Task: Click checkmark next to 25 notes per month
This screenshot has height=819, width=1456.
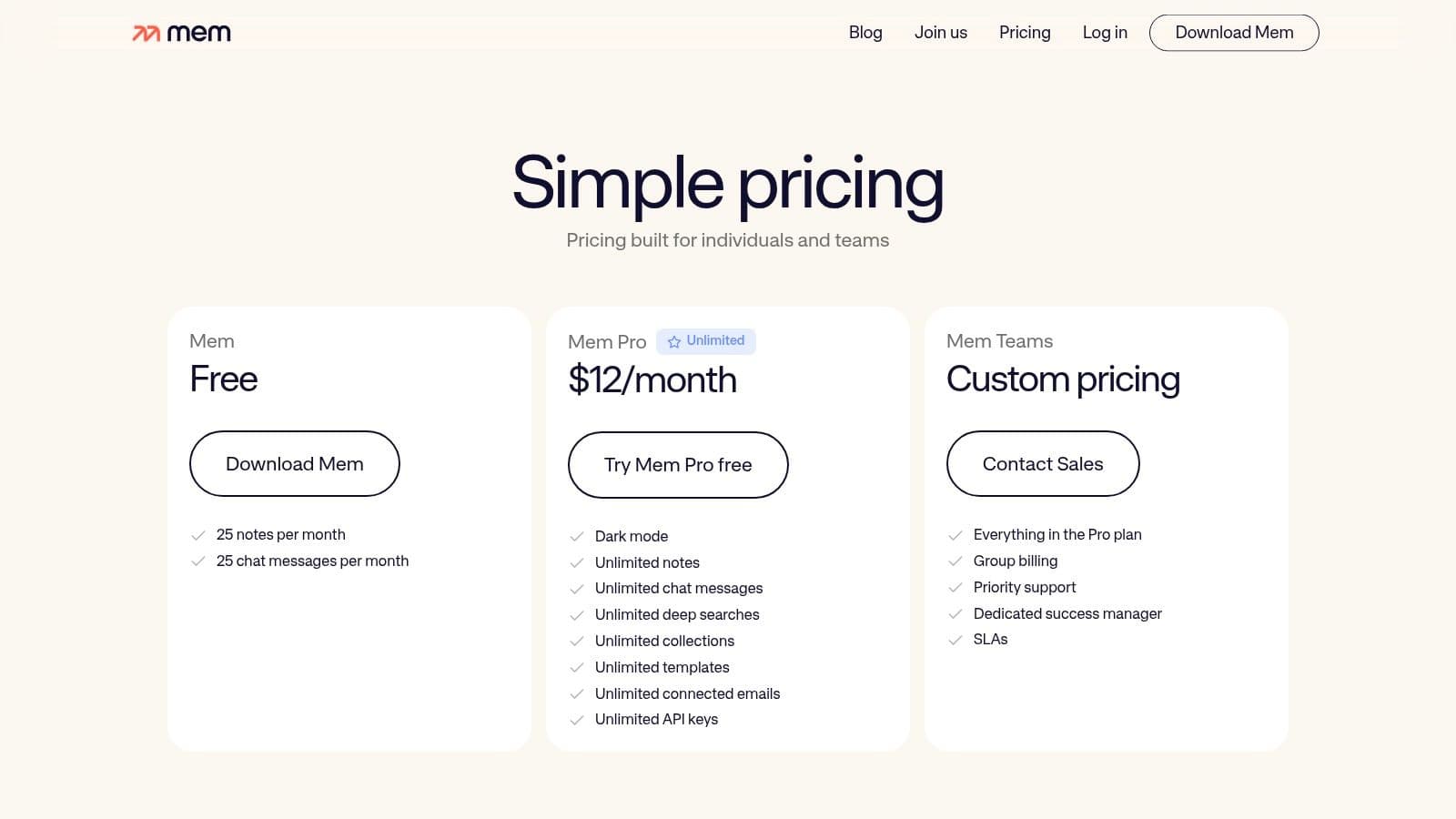Action: 197,535
